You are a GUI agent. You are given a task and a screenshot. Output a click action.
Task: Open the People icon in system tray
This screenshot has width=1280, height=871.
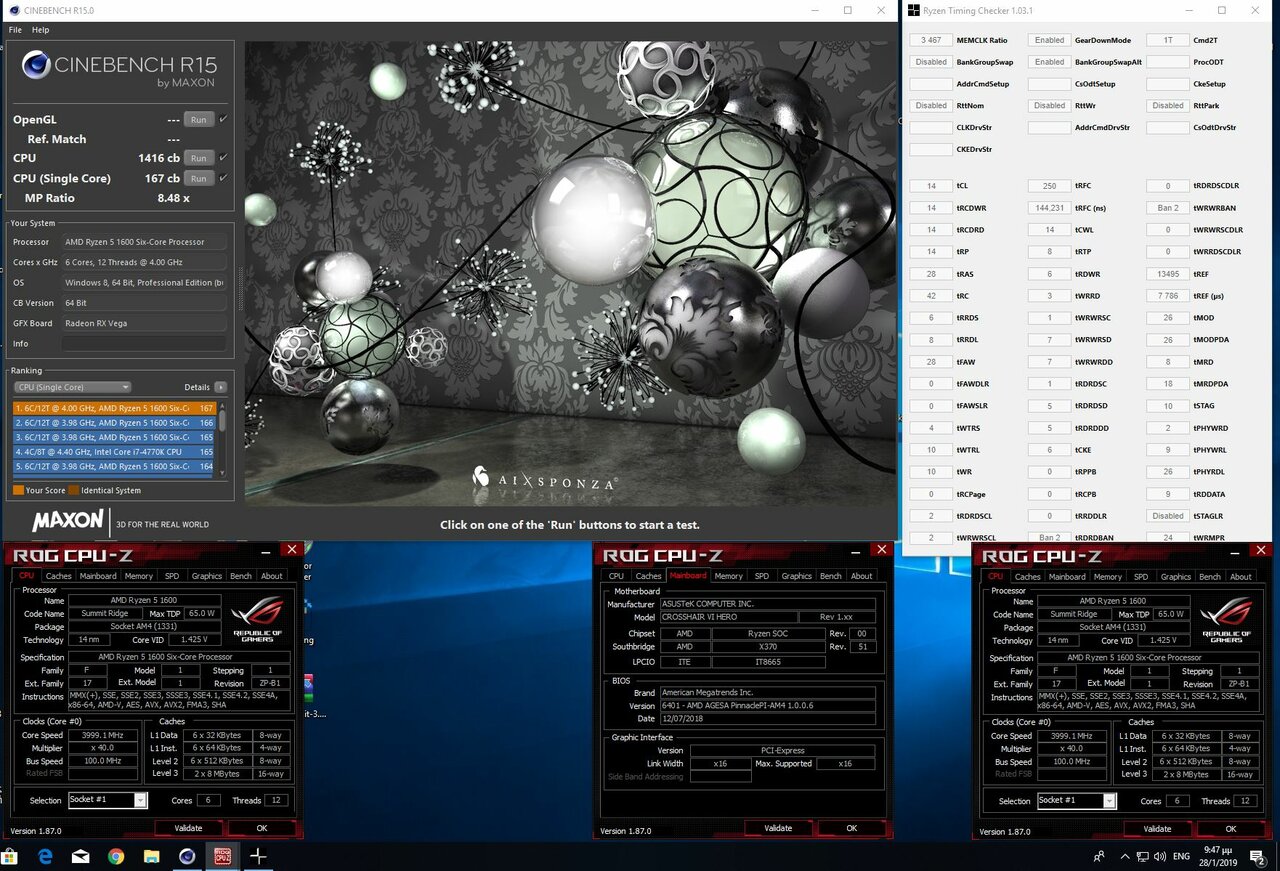[x=1100, y=856]
